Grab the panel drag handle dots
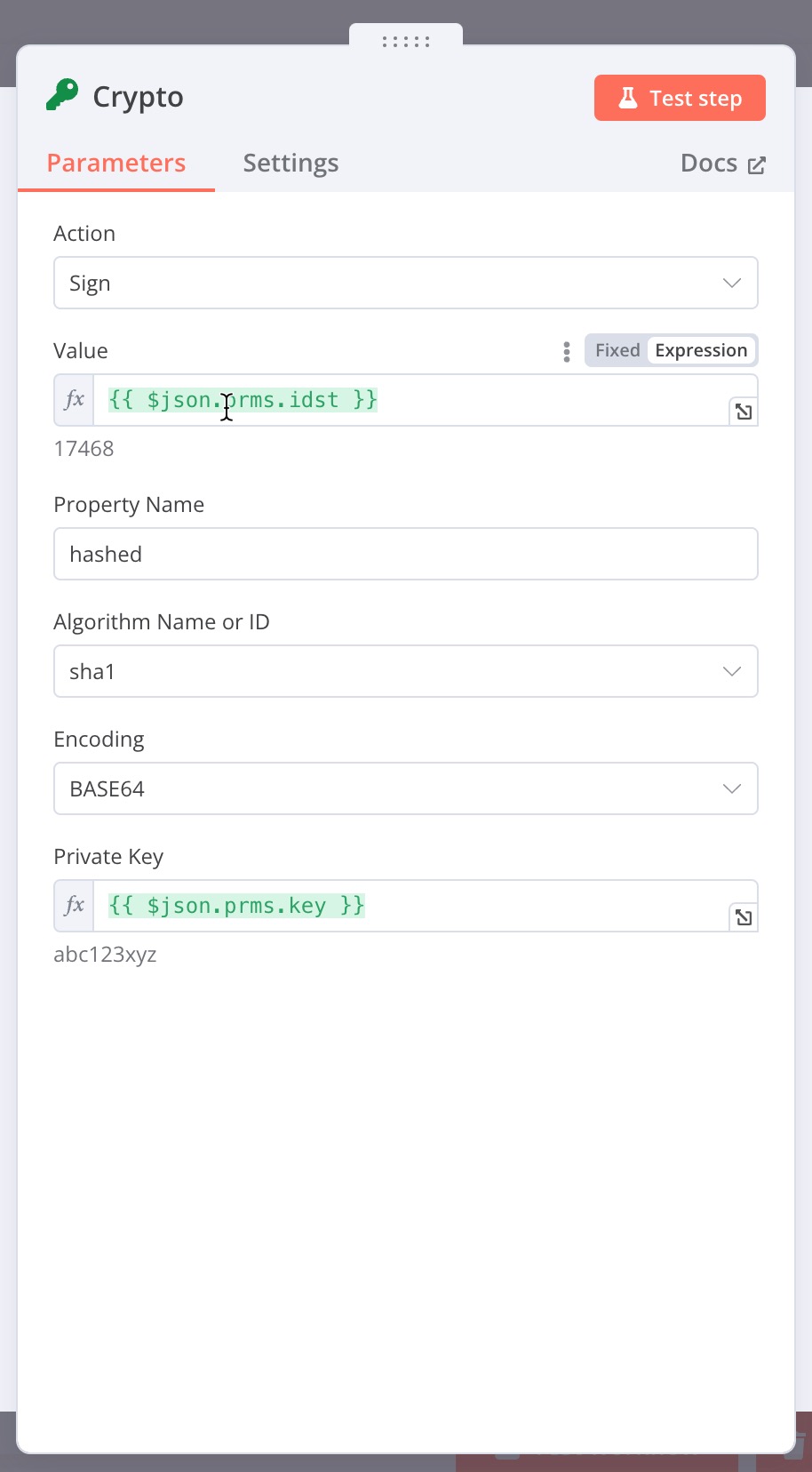Screen dimensions: 812x1472 click(x=406, y=41)
